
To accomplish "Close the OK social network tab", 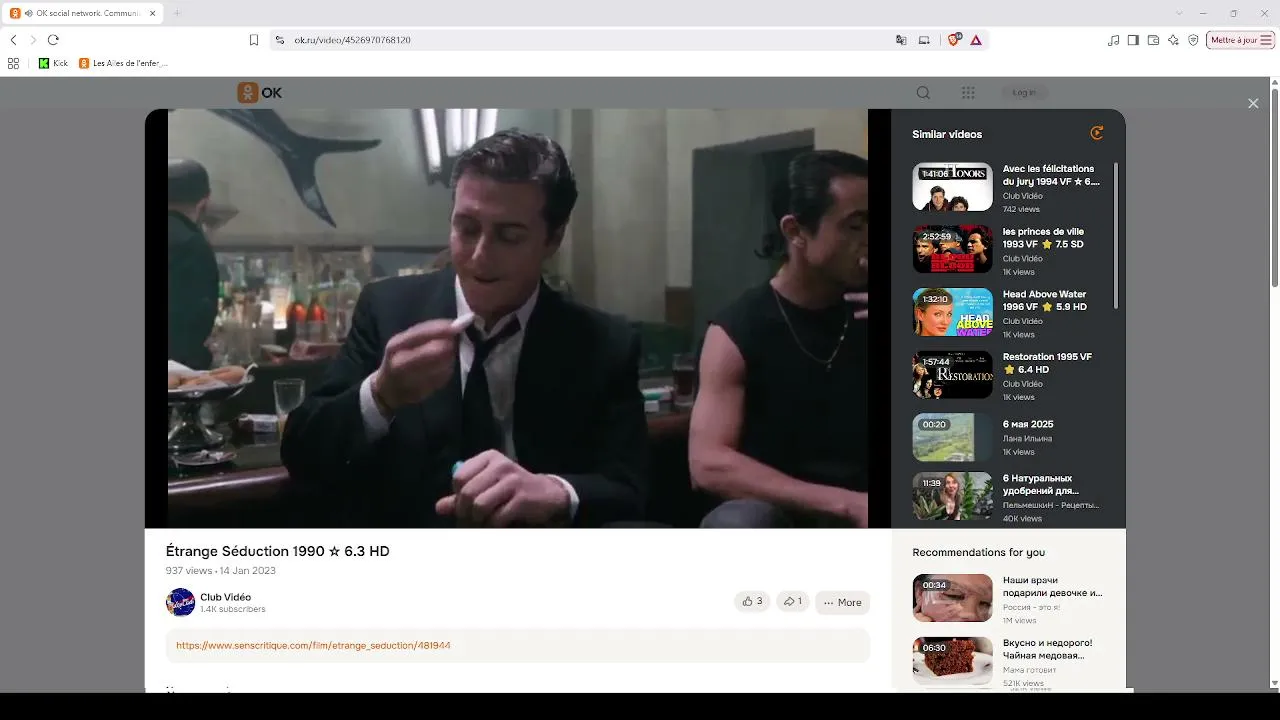I will (153, 13).
